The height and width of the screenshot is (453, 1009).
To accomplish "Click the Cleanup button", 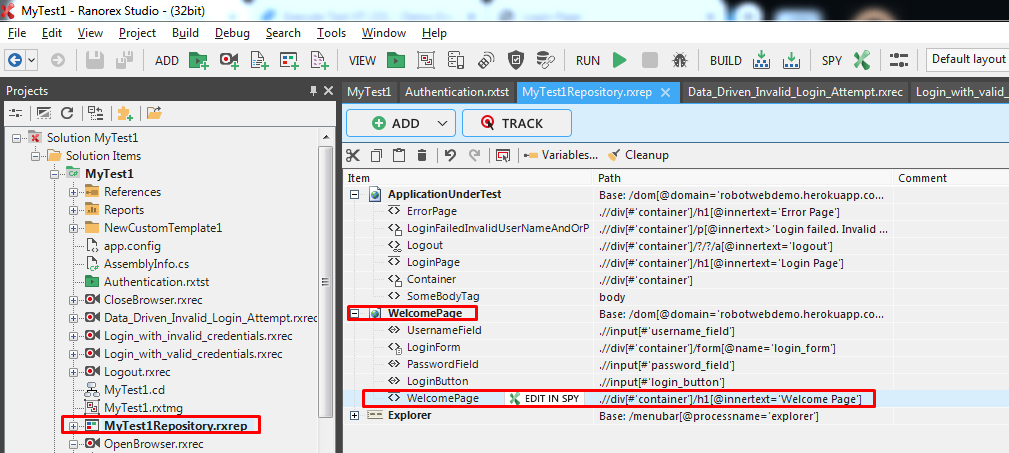I will click(638, 155).
